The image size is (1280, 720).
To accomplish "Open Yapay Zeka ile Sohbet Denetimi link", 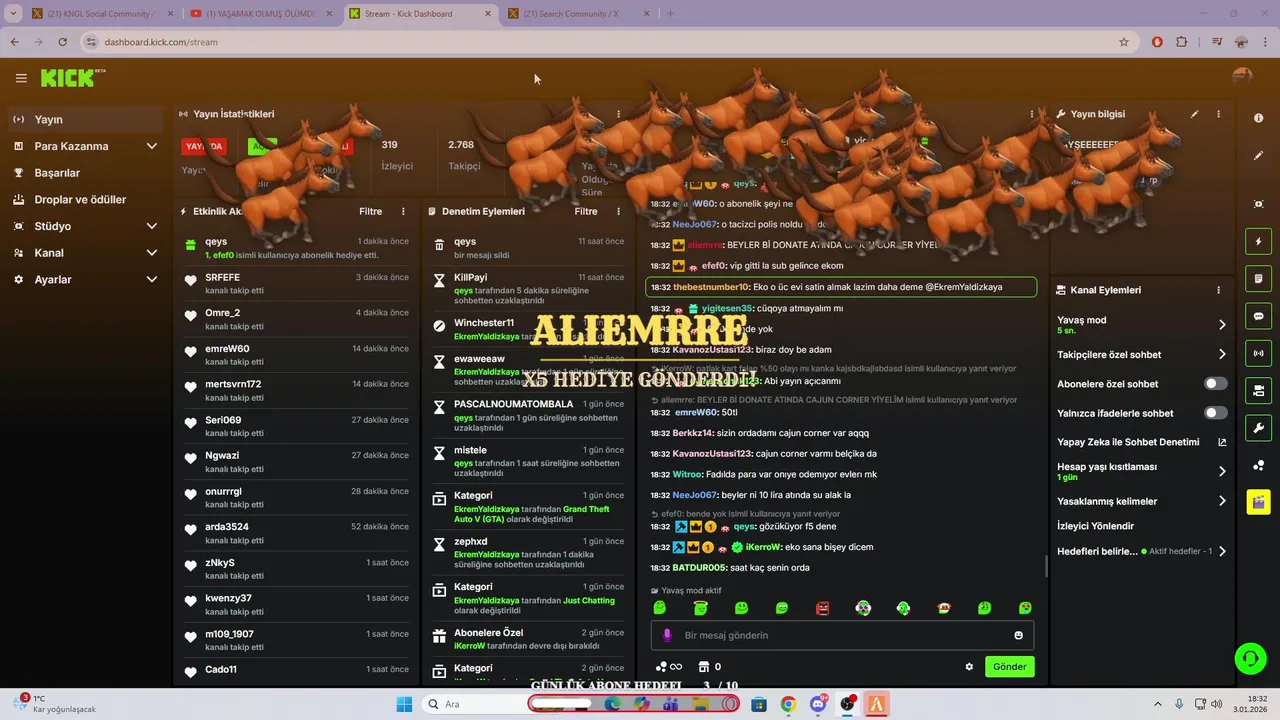I will pyautogui.click(x=1142, y=442).
